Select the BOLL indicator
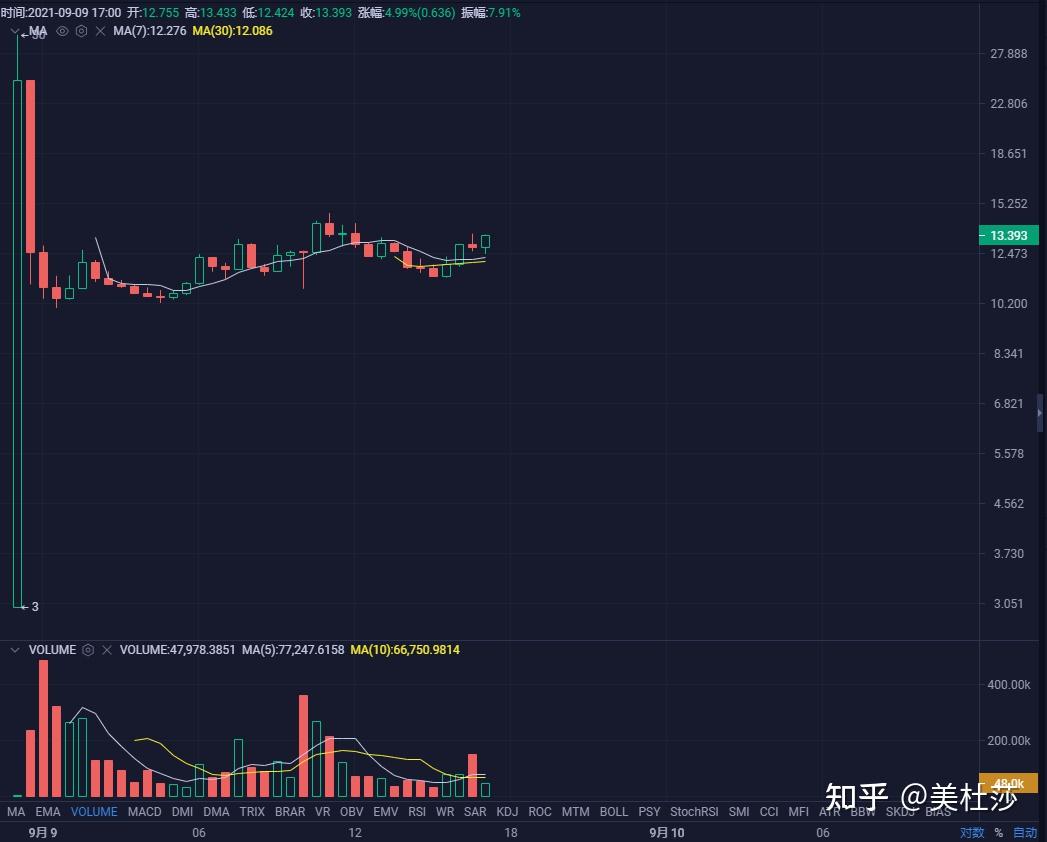The height and width of the screenshot is (842, 1047). point(613,812)
